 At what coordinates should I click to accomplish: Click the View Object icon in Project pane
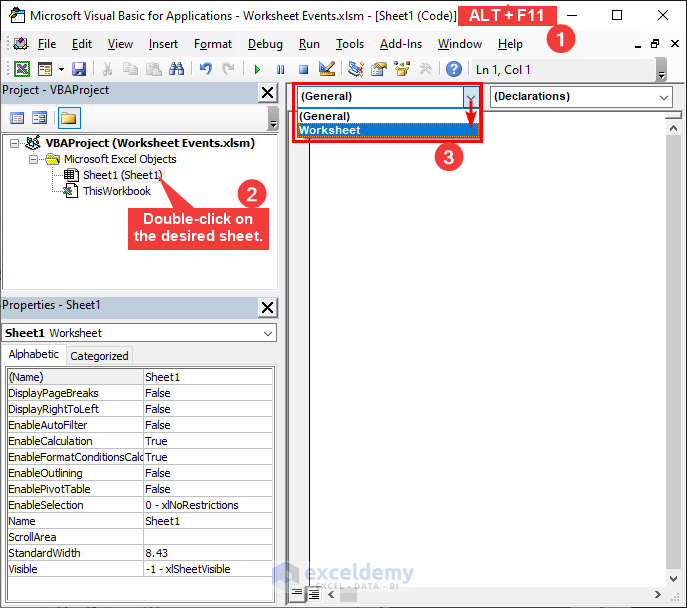coord(39,118)
